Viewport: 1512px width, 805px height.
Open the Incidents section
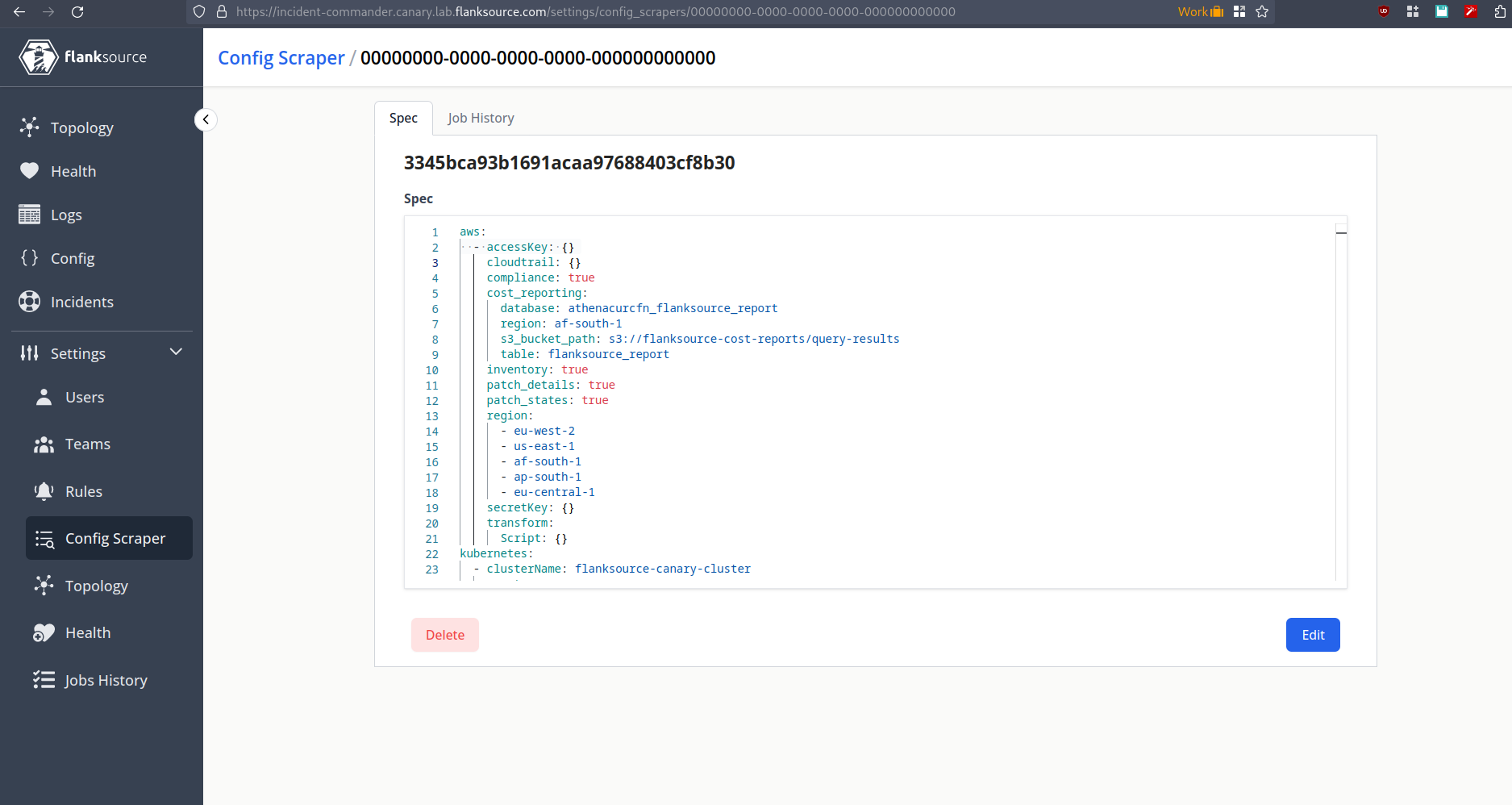82,302
